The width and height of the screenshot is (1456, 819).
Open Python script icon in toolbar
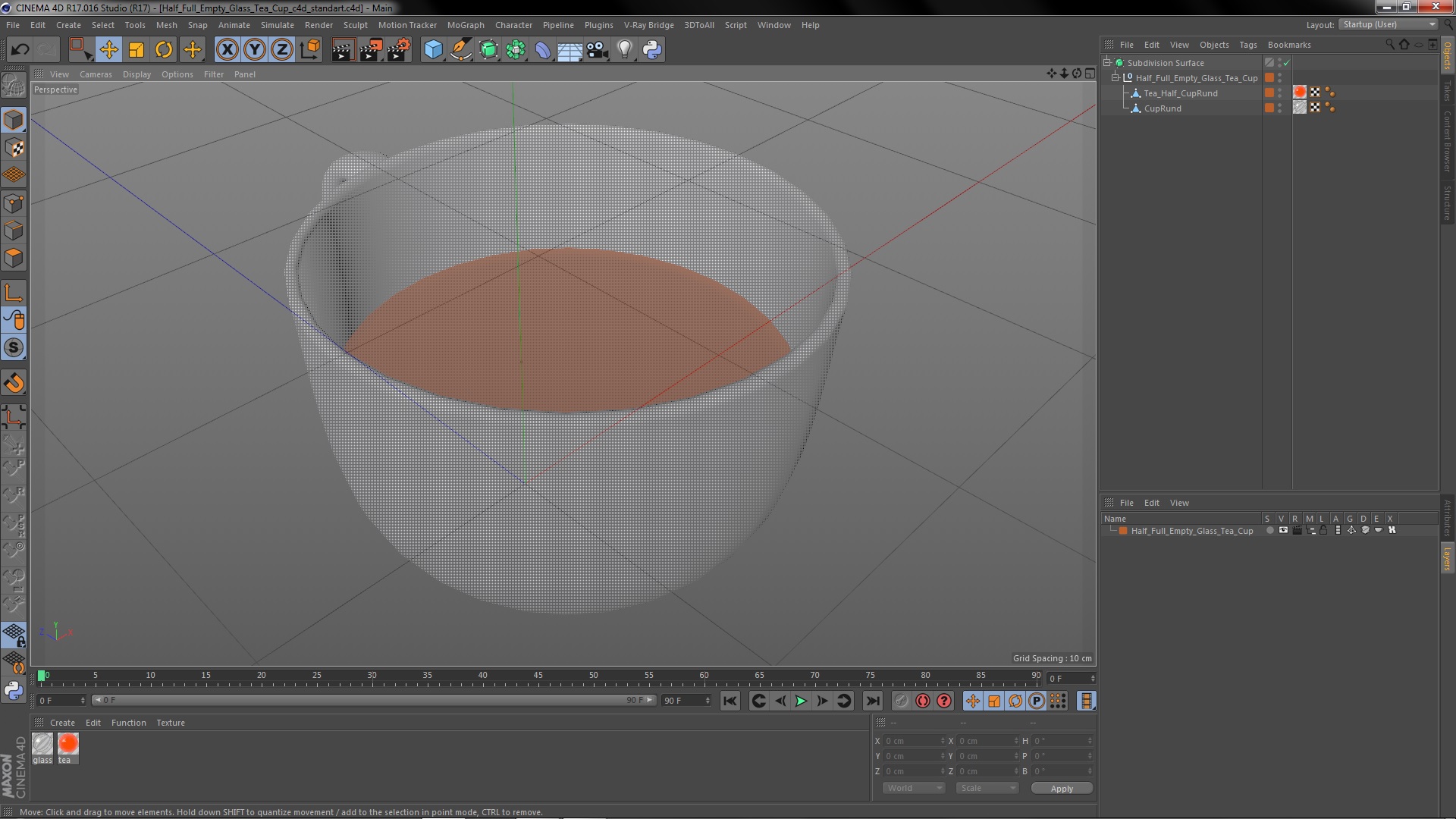652,50
